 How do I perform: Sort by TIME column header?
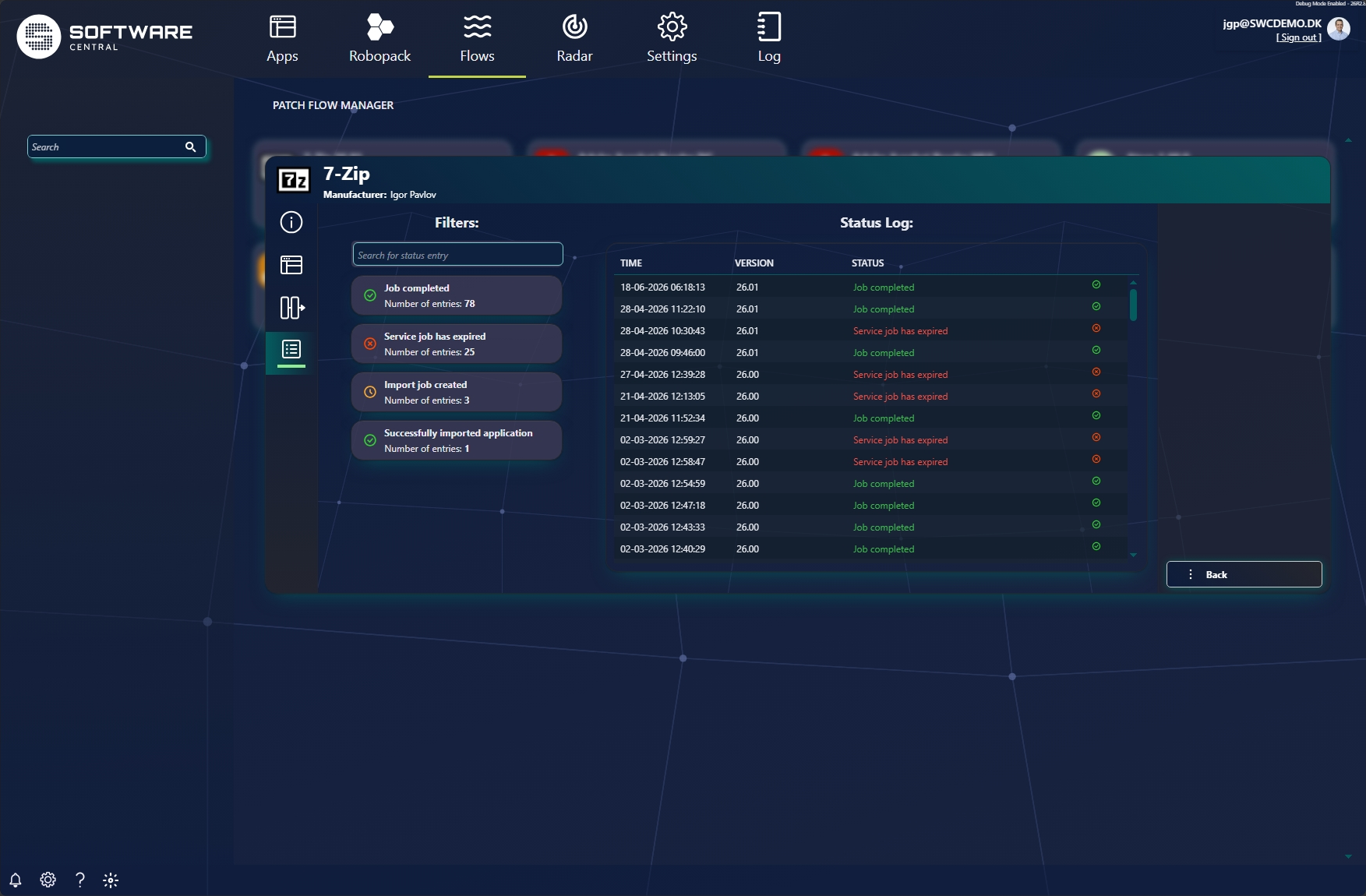pos(631,263)
